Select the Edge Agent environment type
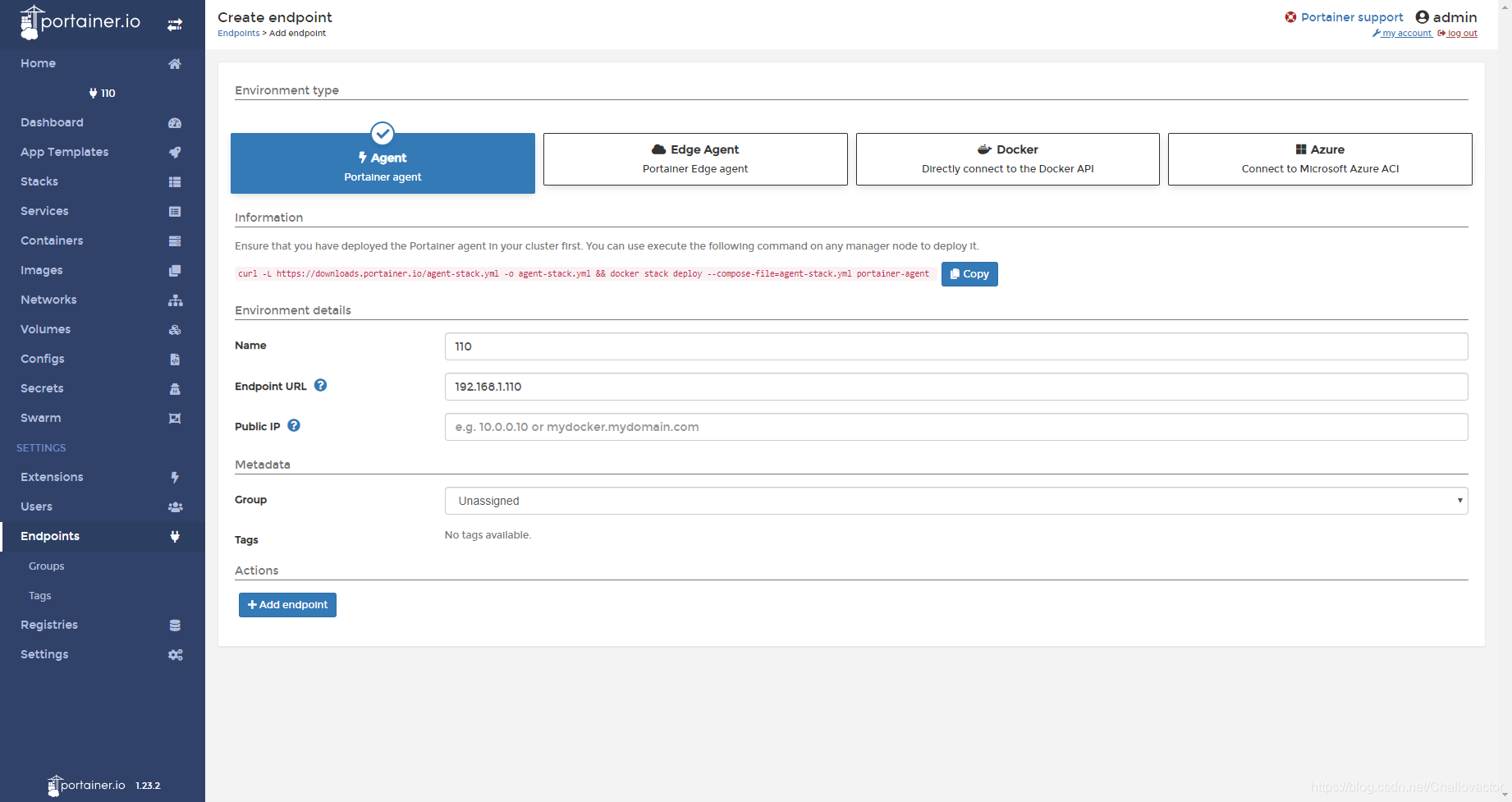 [695, 159]
